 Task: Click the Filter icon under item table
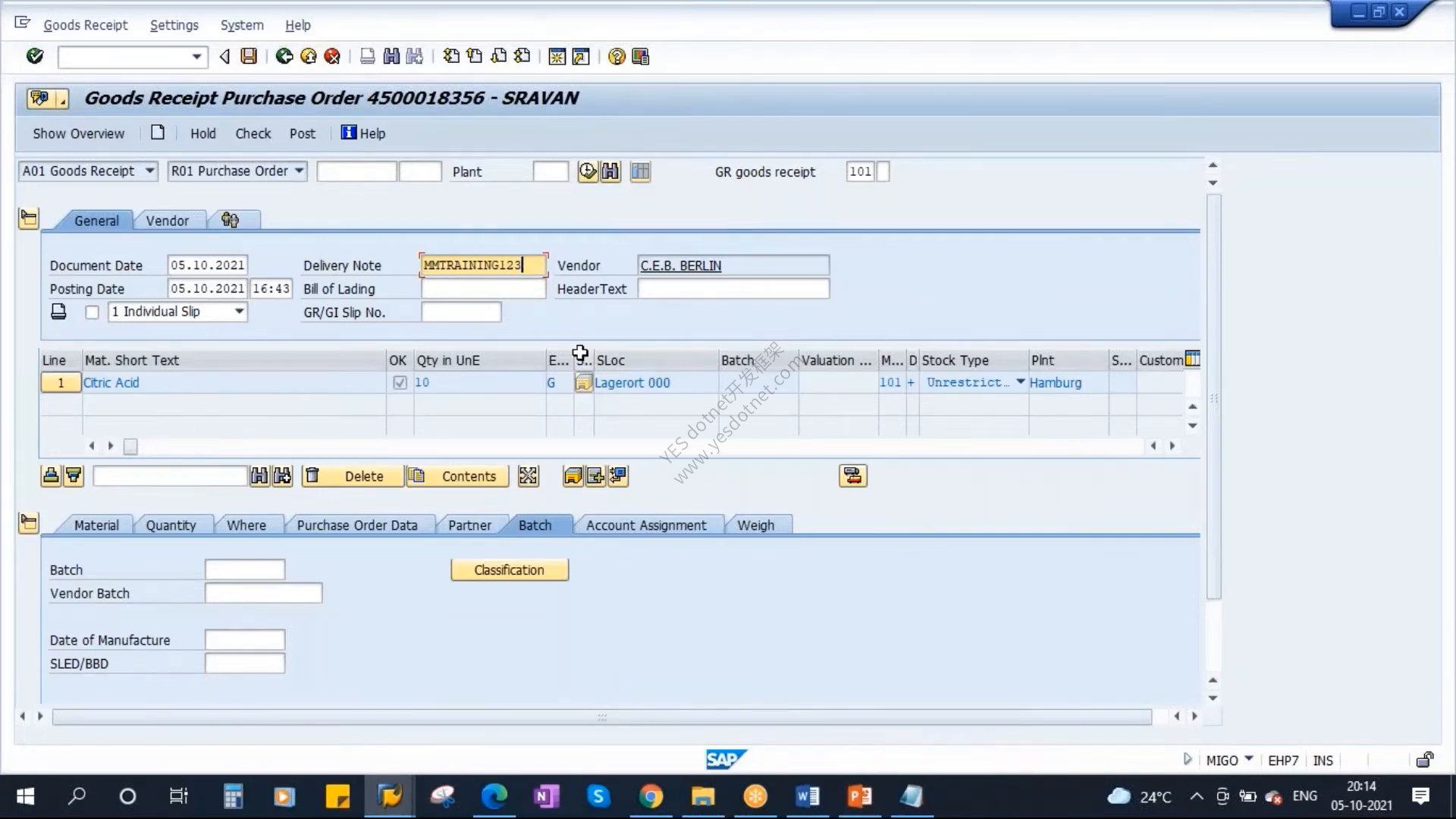pos(74,475)
